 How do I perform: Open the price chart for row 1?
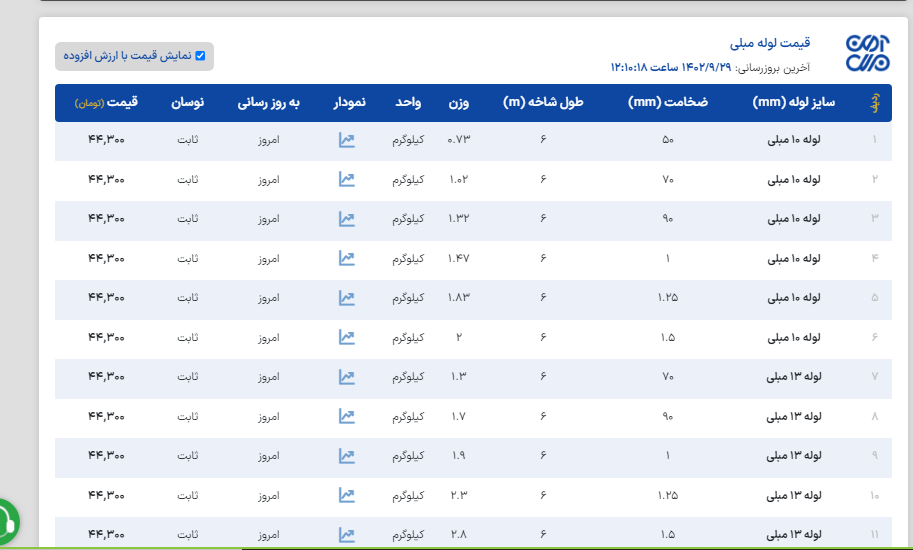346,140
